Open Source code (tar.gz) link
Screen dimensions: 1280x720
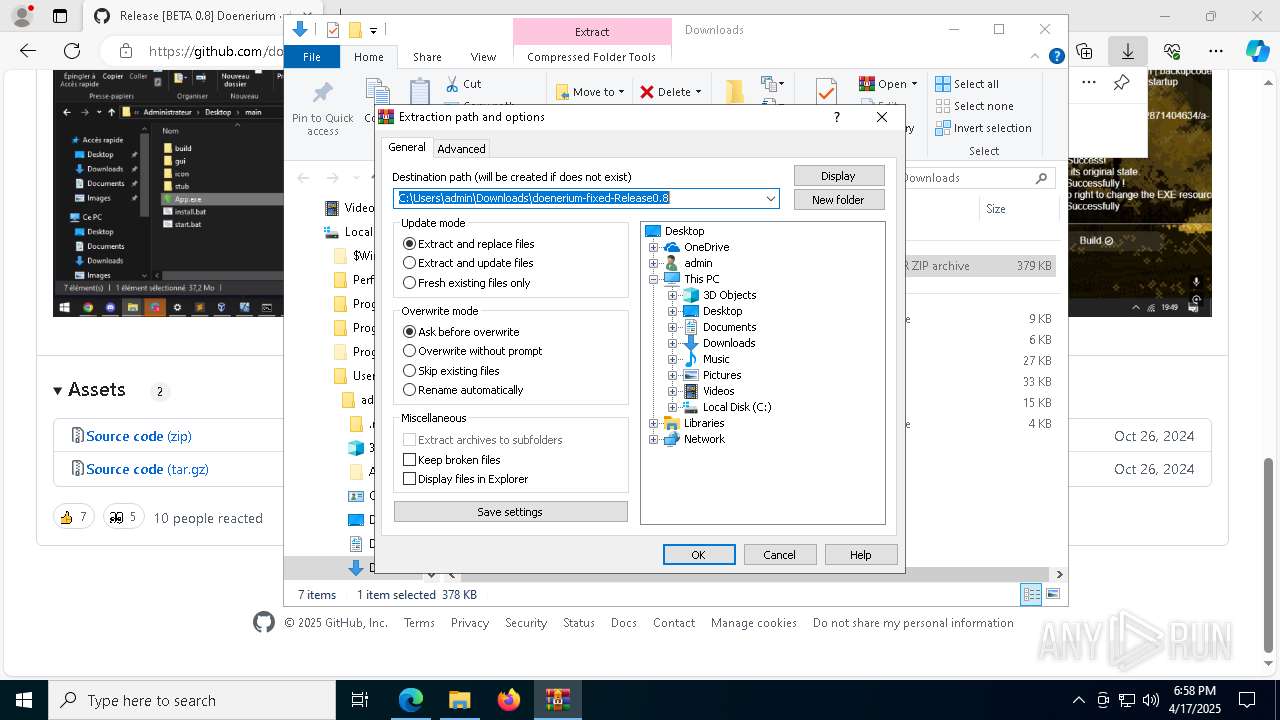click(147, 469)
